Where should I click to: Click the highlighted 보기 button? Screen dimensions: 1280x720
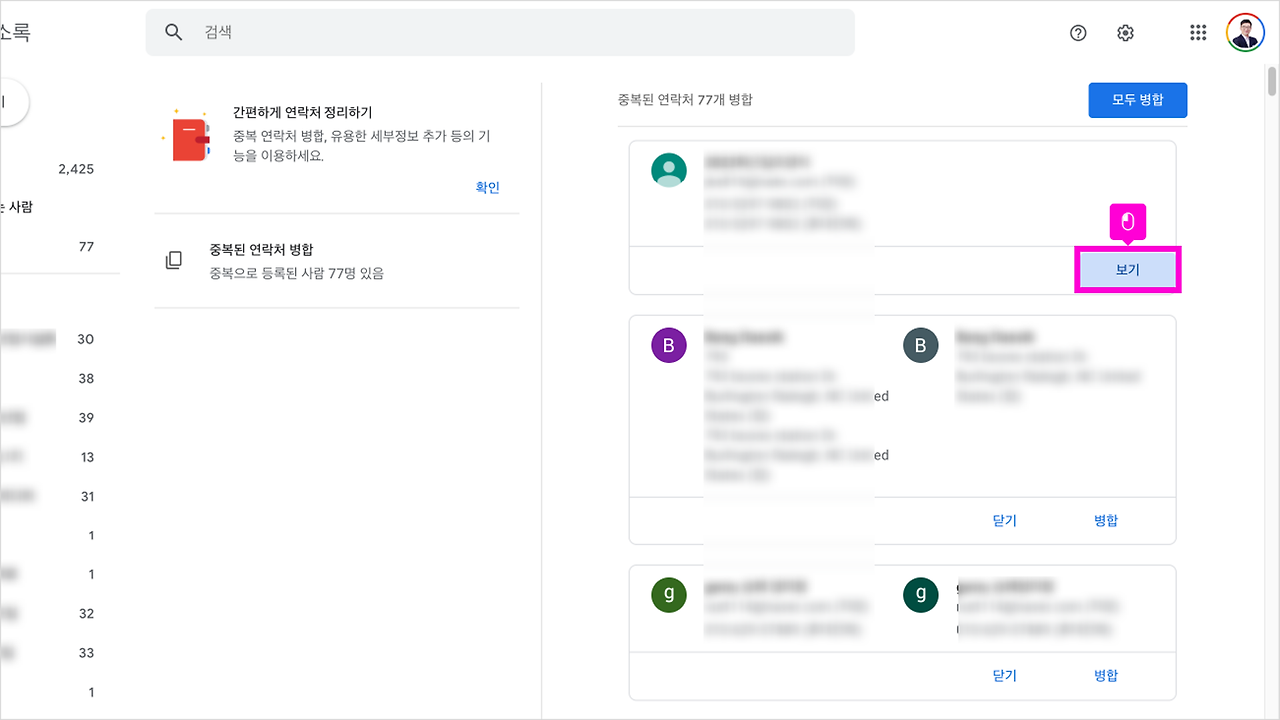(x=1127, y=270)
